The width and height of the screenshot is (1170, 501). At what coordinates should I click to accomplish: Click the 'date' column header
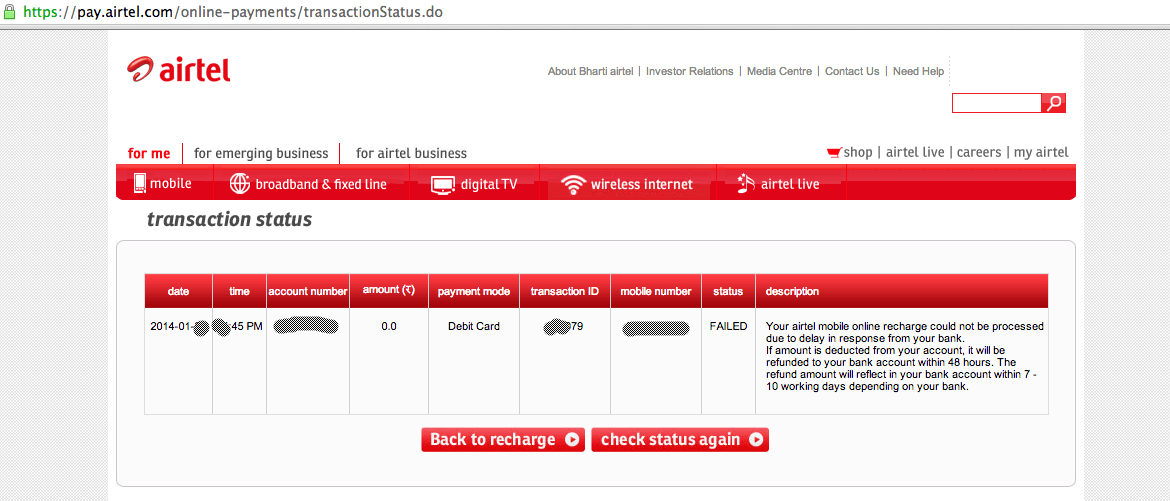178,291
